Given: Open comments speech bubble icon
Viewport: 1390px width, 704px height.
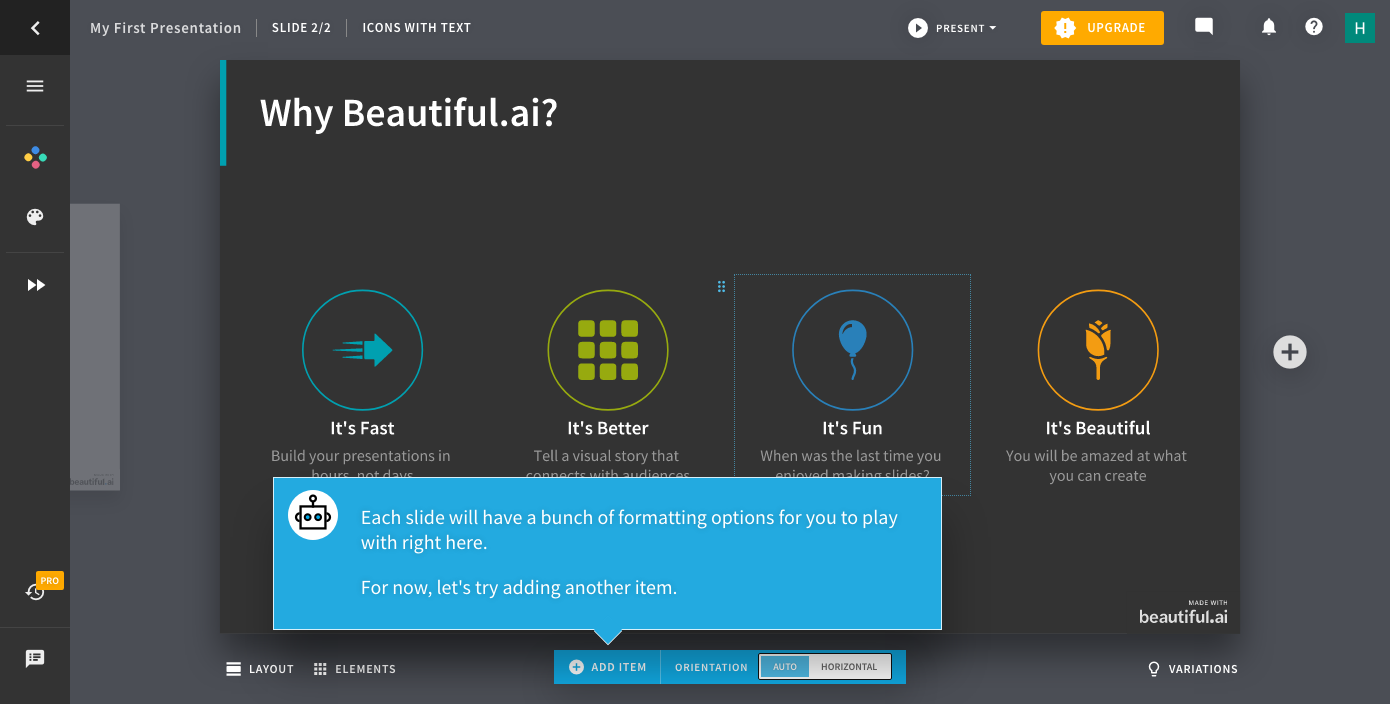Looking at the screenshot, I should pyautogui.click(x=1204, y=27).
